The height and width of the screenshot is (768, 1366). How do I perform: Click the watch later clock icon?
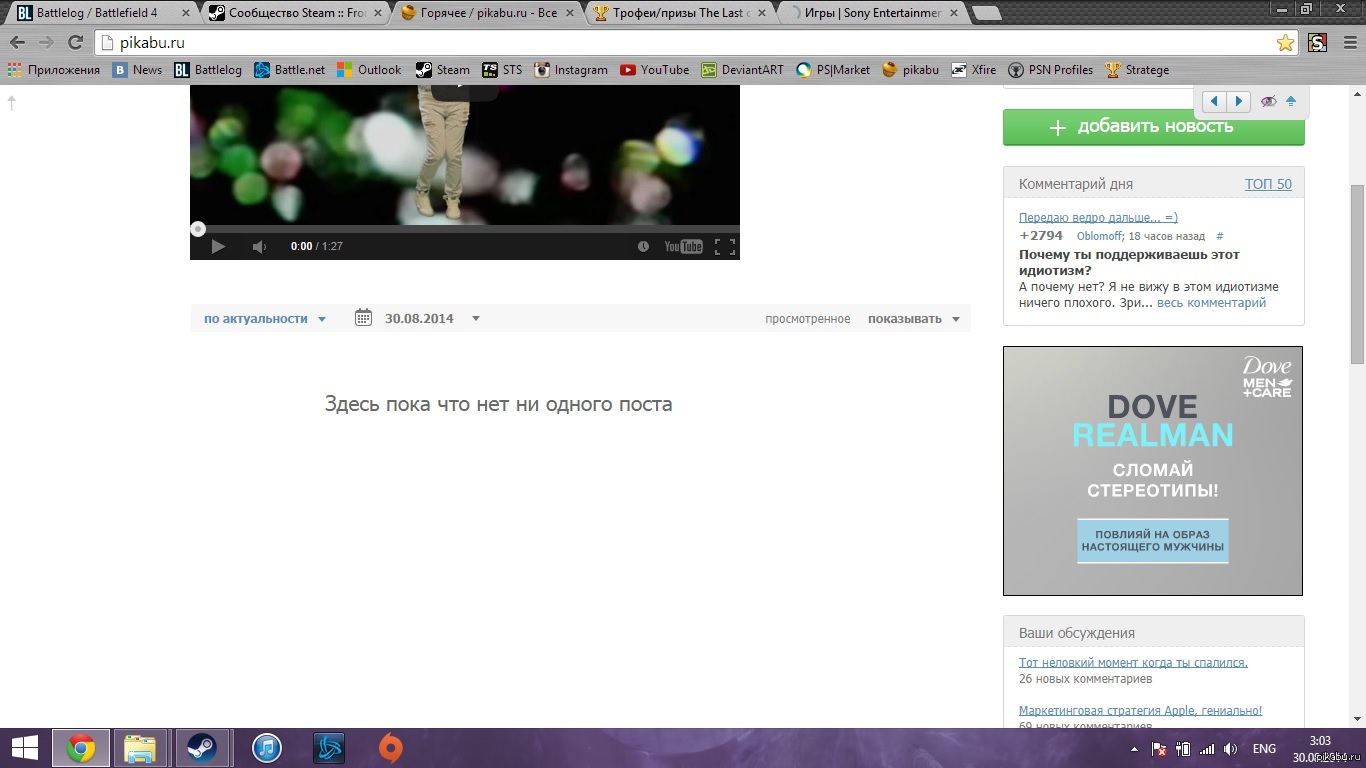(x=643, y=246)
